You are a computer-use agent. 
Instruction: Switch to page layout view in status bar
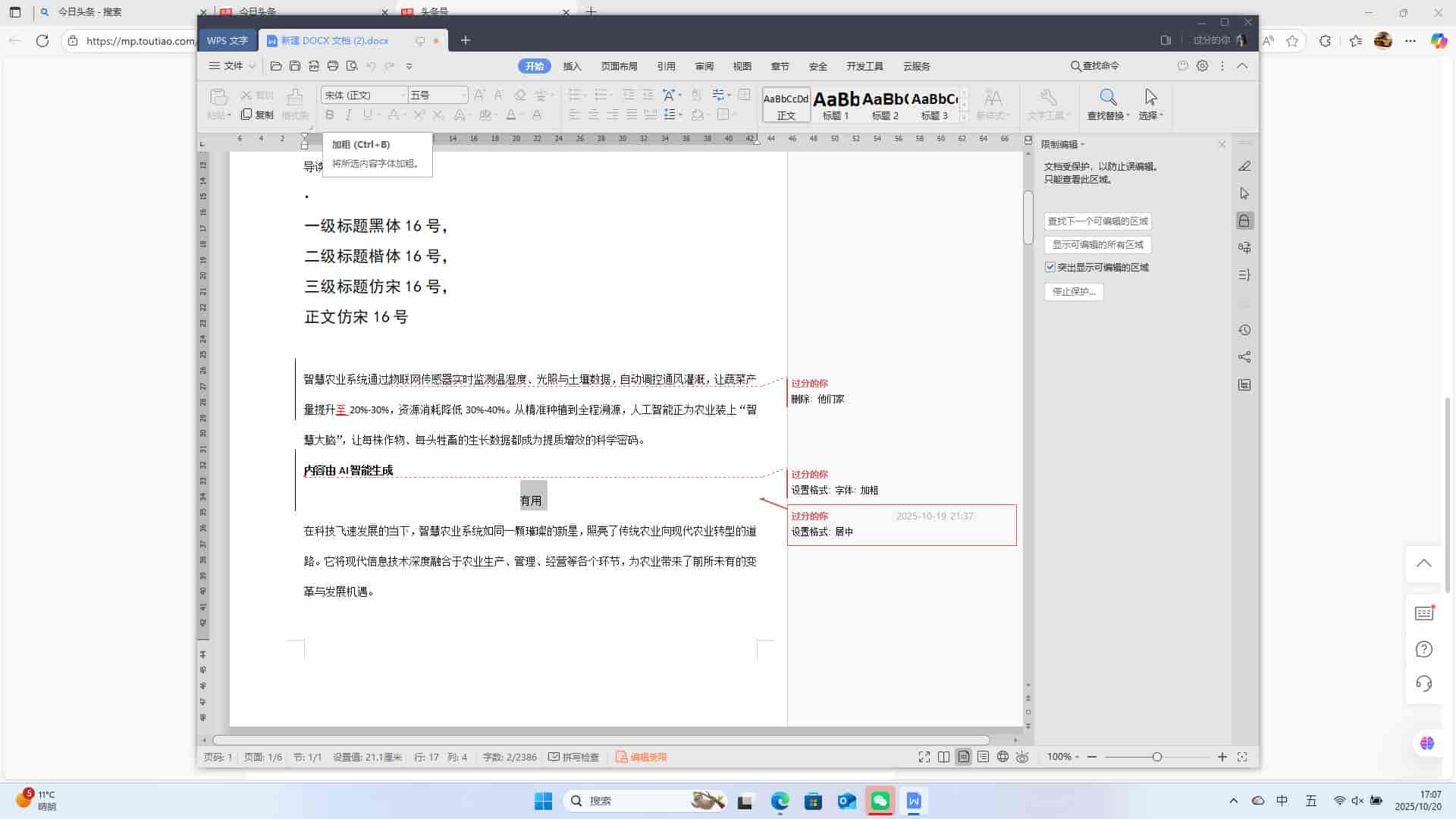pyautogui.click(x=964, y=757)
